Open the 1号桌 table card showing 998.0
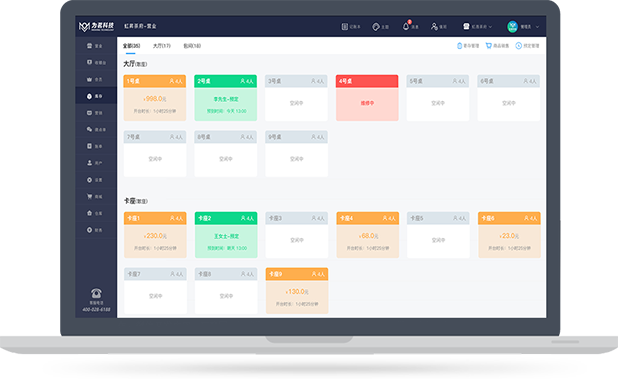This screenshot has width=618, height=379. click(x=155, y=98)
